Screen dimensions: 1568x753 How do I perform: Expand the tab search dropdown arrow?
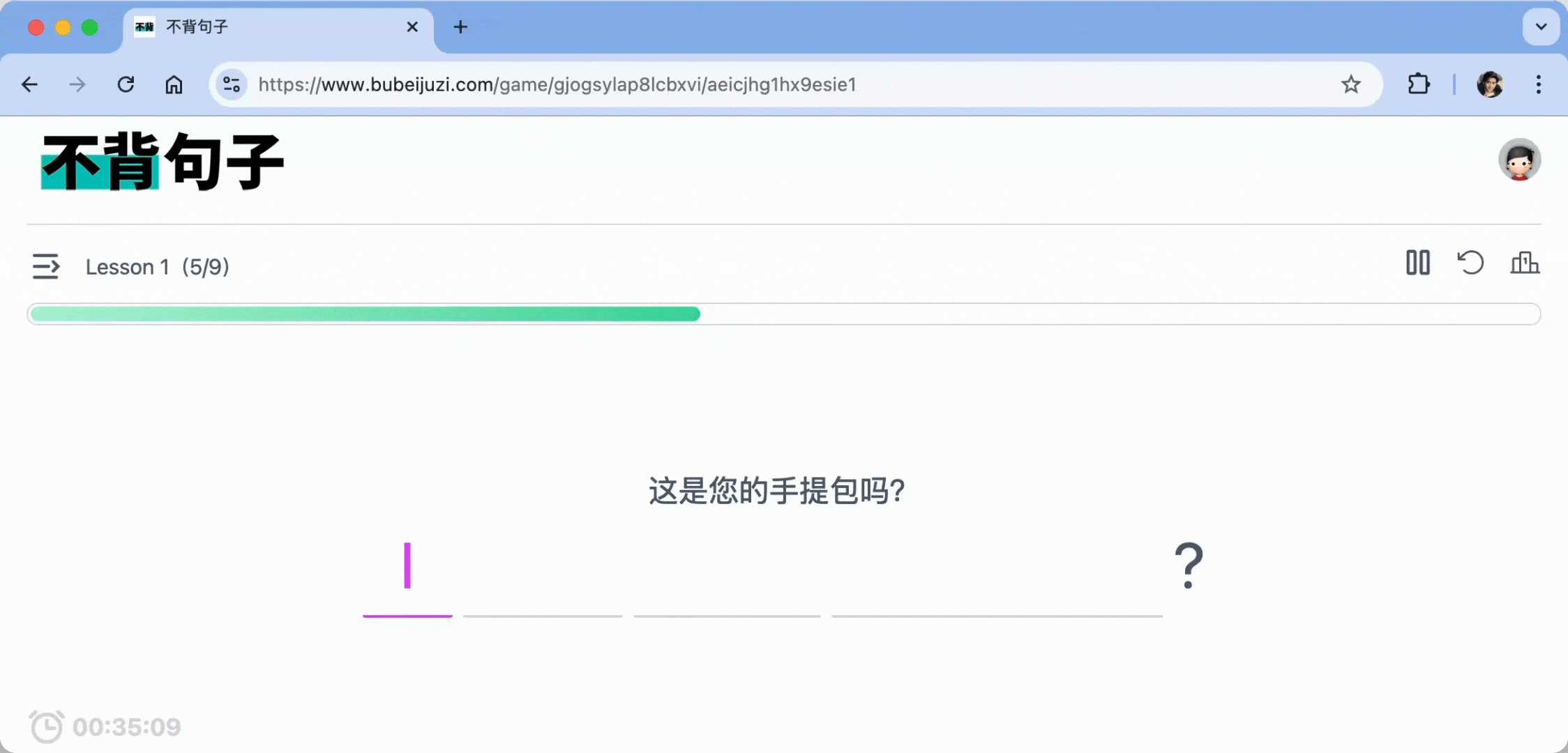[x=1541, y=26]
